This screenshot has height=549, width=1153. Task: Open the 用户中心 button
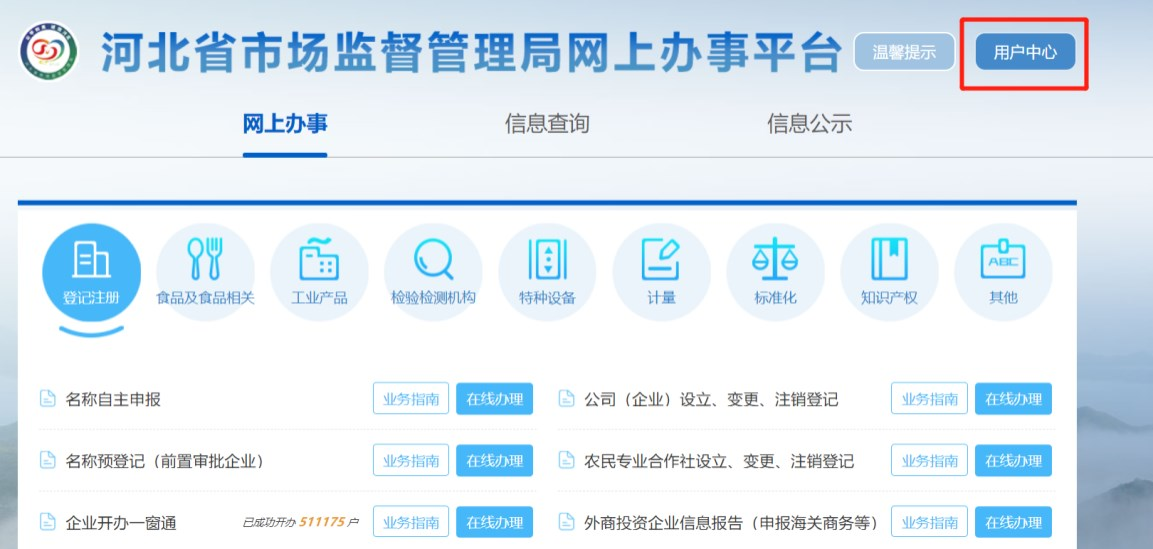[x=1025, y=52]
